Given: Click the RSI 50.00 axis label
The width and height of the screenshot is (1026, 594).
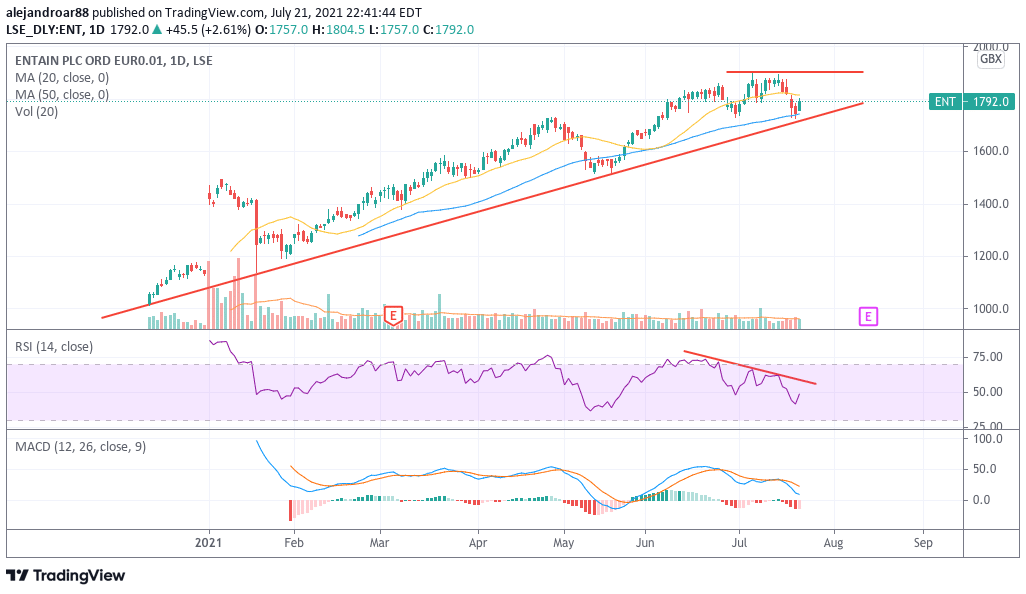Looking at the screenshot, I should pyautogui.click(x=987, y=391).
